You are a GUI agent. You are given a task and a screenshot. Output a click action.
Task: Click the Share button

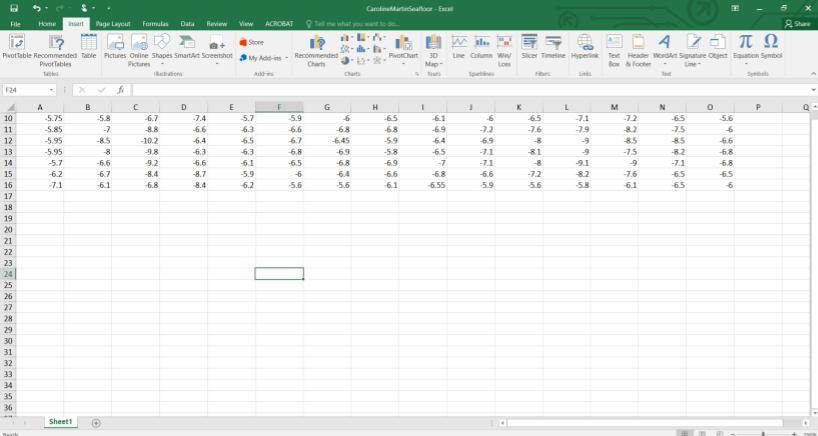[797, 24]
